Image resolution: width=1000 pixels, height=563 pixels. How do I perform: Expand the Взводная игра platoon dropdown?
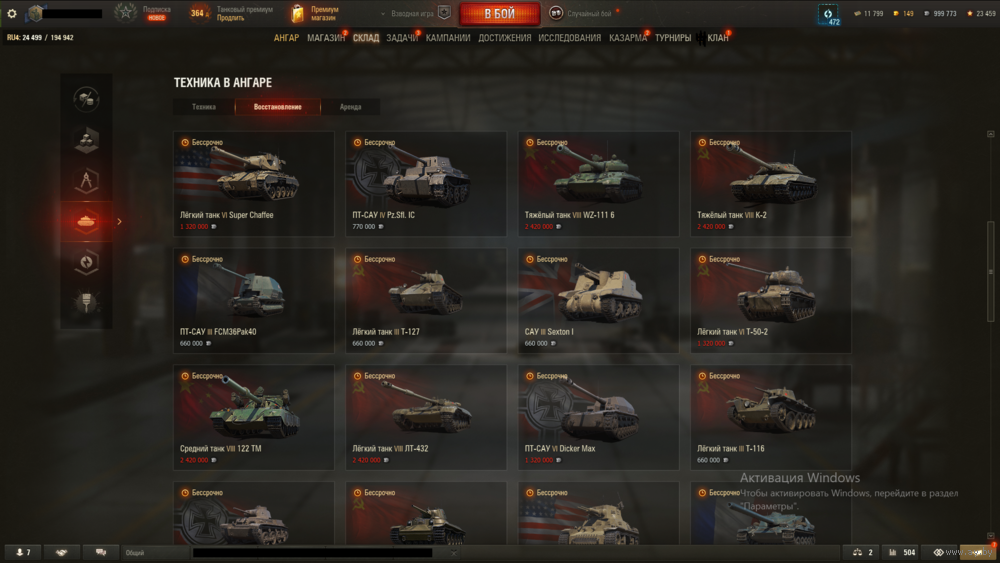pyautogui.click(x=415, y=13)
